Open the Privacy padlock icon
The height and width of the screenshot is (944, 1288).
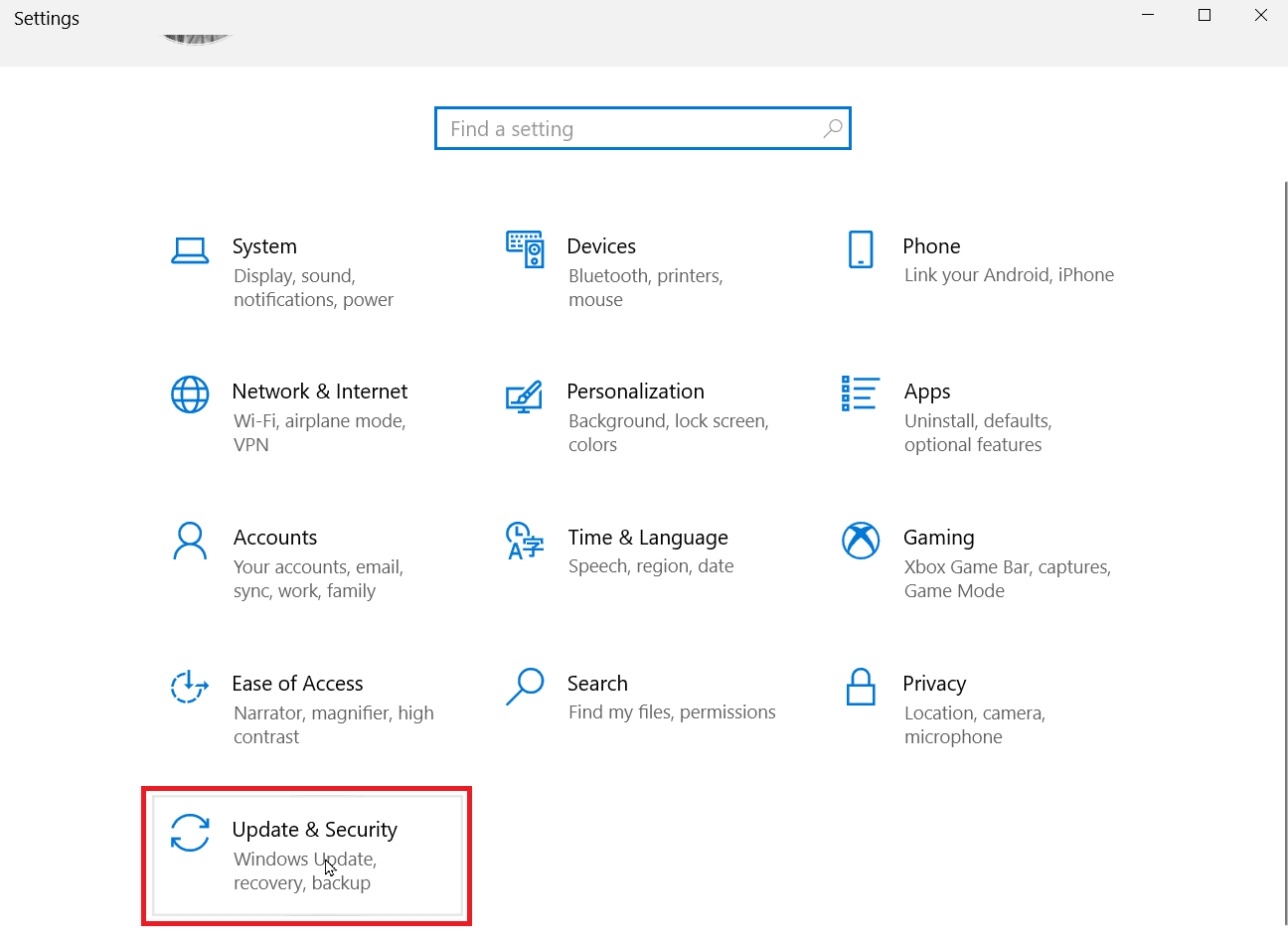click(x=861, y=687)
